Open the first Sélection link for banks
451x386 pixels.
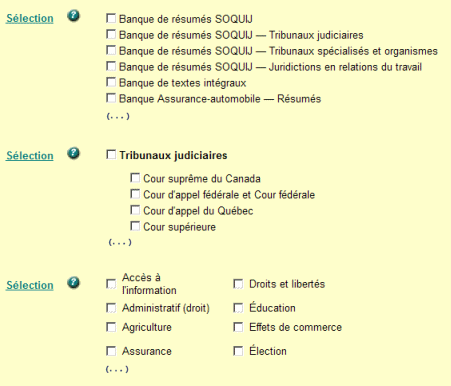(30, 18)
